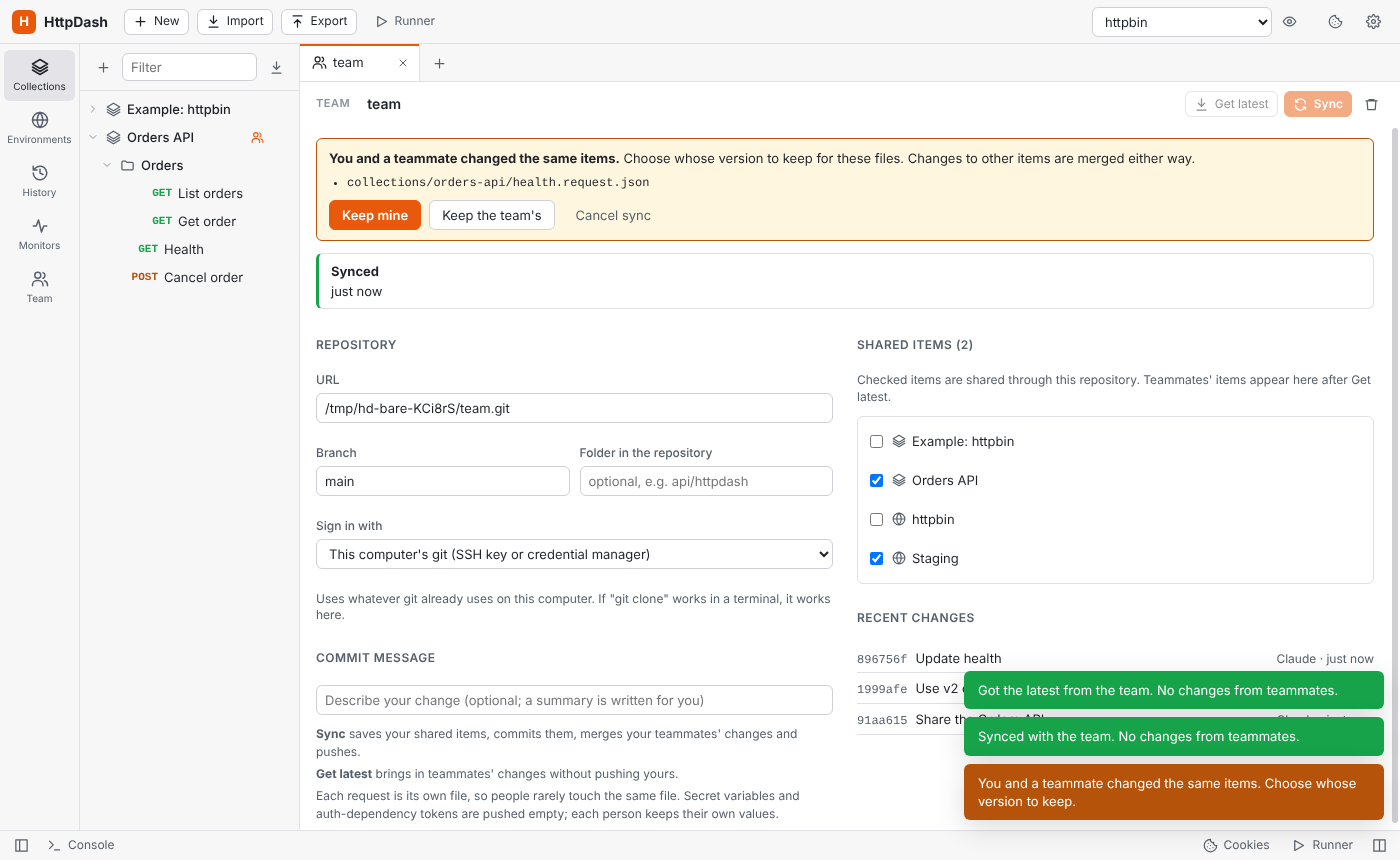Viewport: 1400px width, 860px height.
Task: Click the Import toolbar button
Action: (x=235, y=21)
